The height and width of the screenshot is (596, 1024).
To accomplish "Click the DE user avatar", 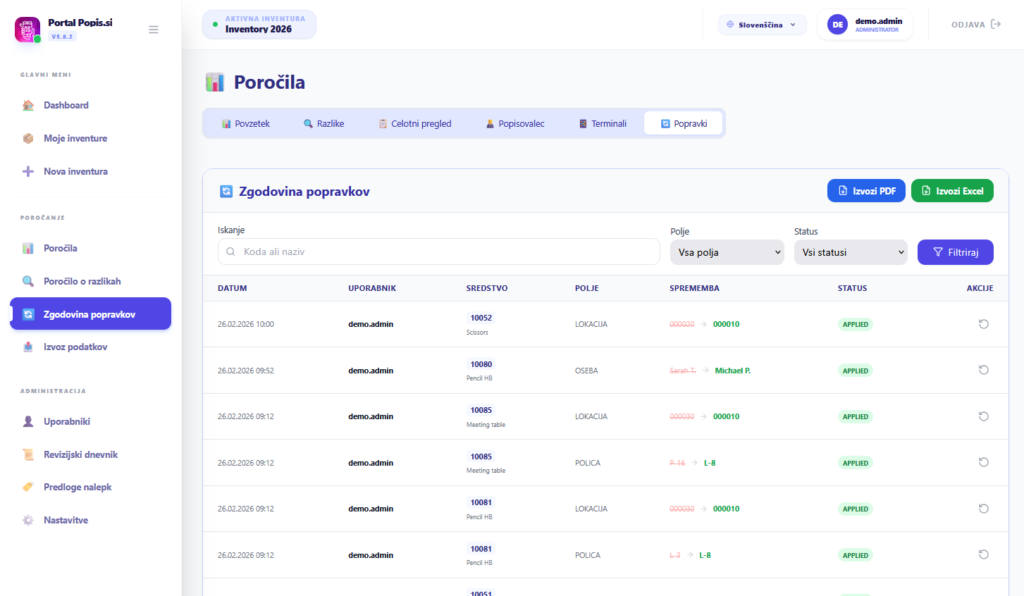I will pos(837,24).
